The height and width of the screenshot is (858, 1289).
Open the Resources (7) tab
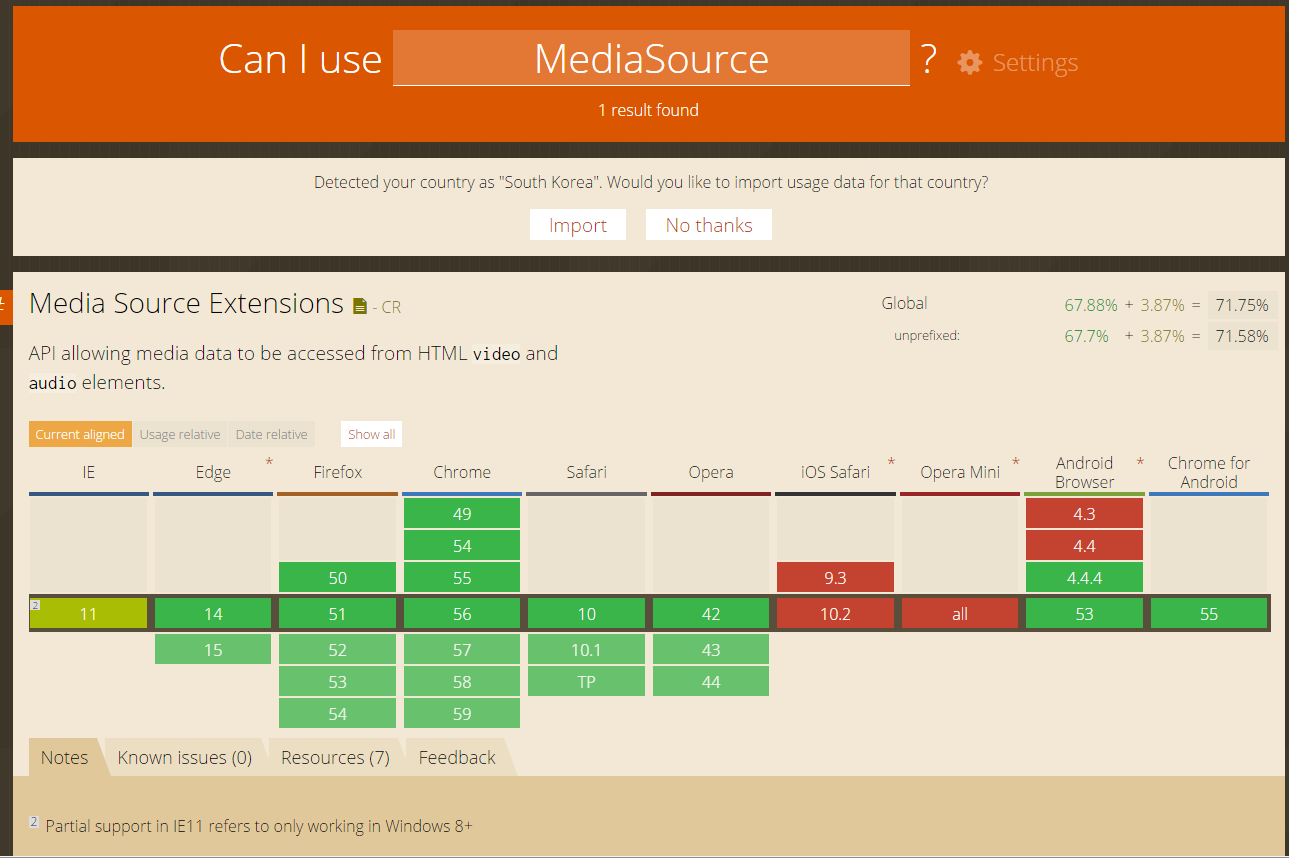pos(335,757)
